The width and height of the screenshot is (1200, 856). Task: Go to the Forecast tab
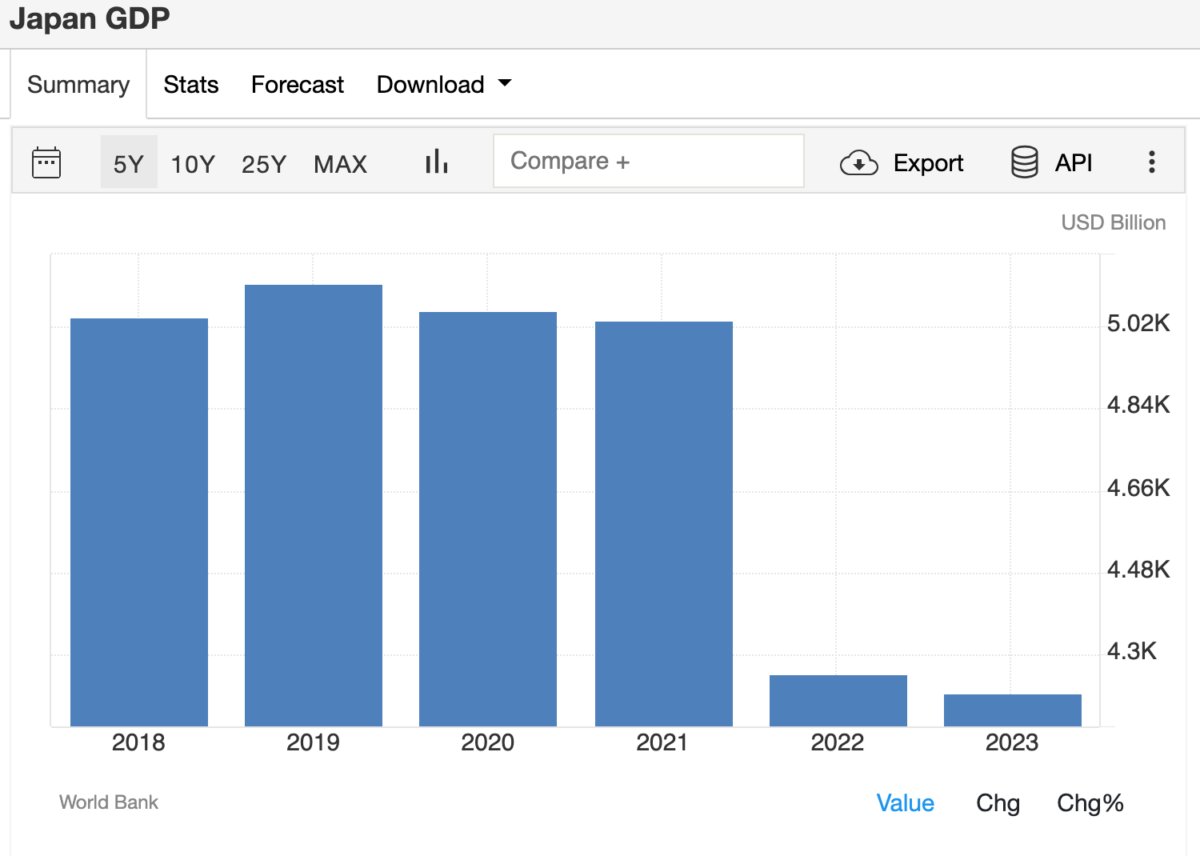tap(297, 85)
